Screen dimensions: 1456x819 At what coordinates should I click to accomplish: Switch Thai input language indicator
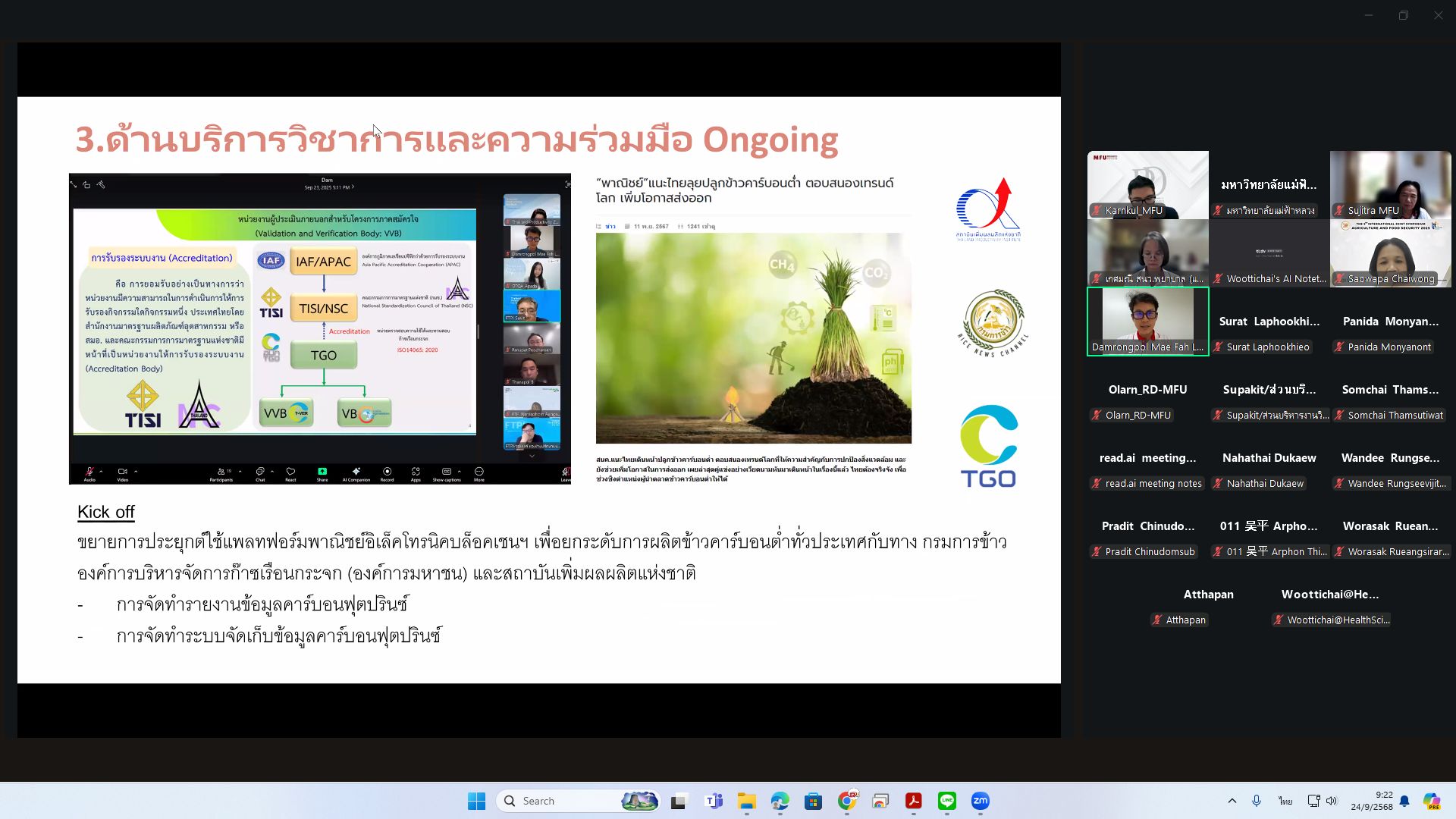click(x=1285, y=801)
